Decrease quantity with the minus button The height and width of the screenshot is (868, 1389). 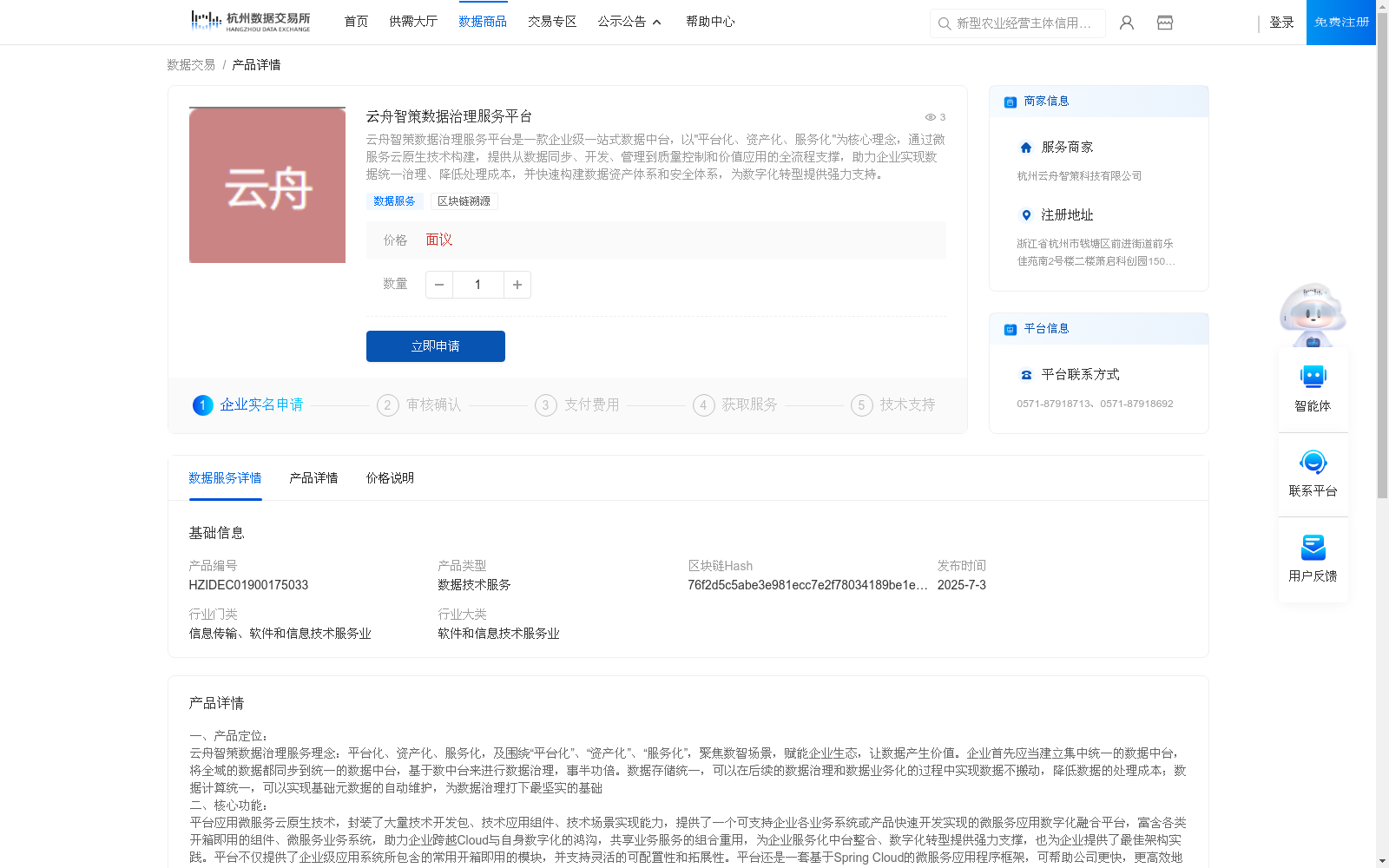click(439, 285)
